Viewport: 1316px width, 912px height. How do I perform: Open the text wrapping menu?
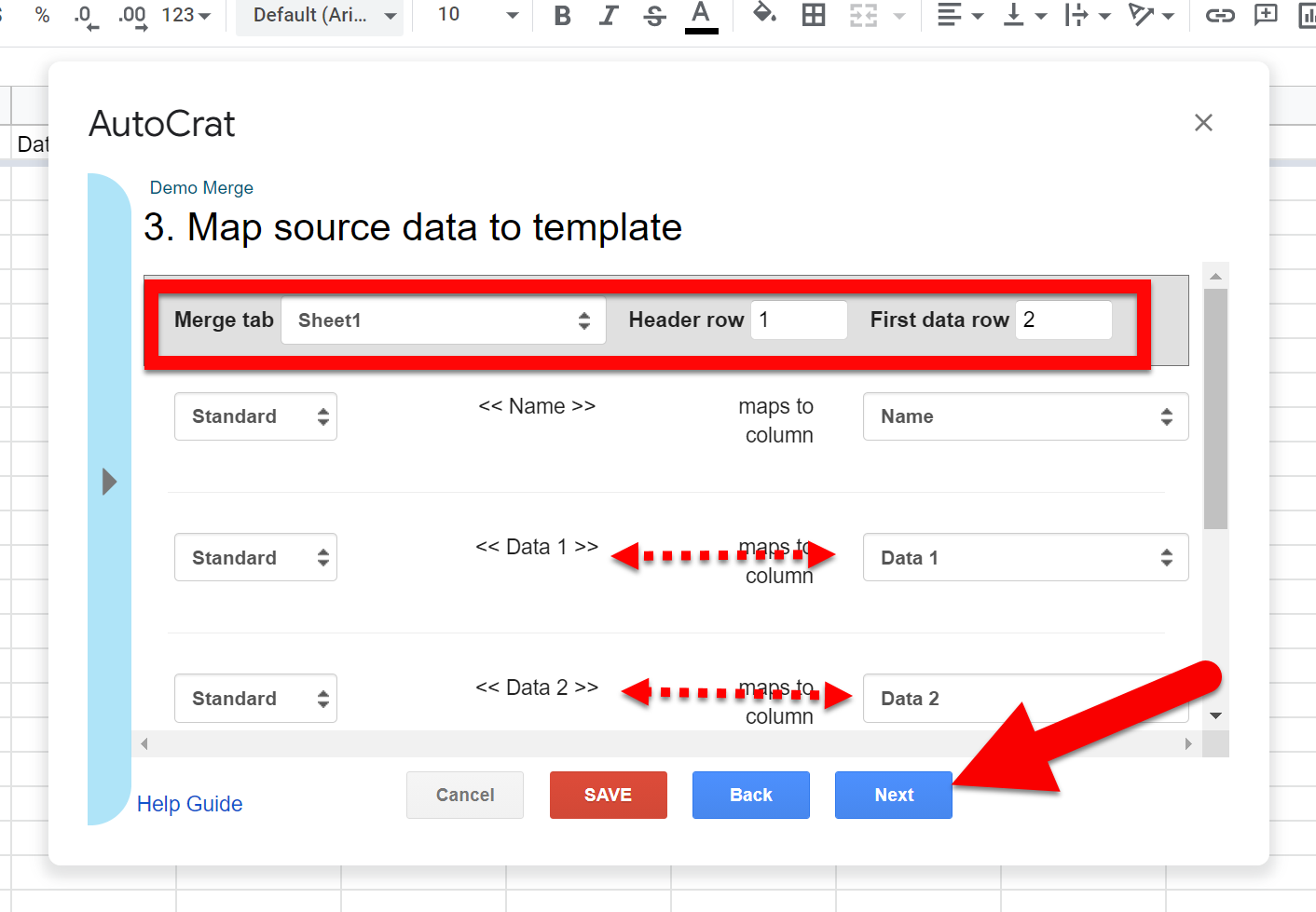(1087, 15)
